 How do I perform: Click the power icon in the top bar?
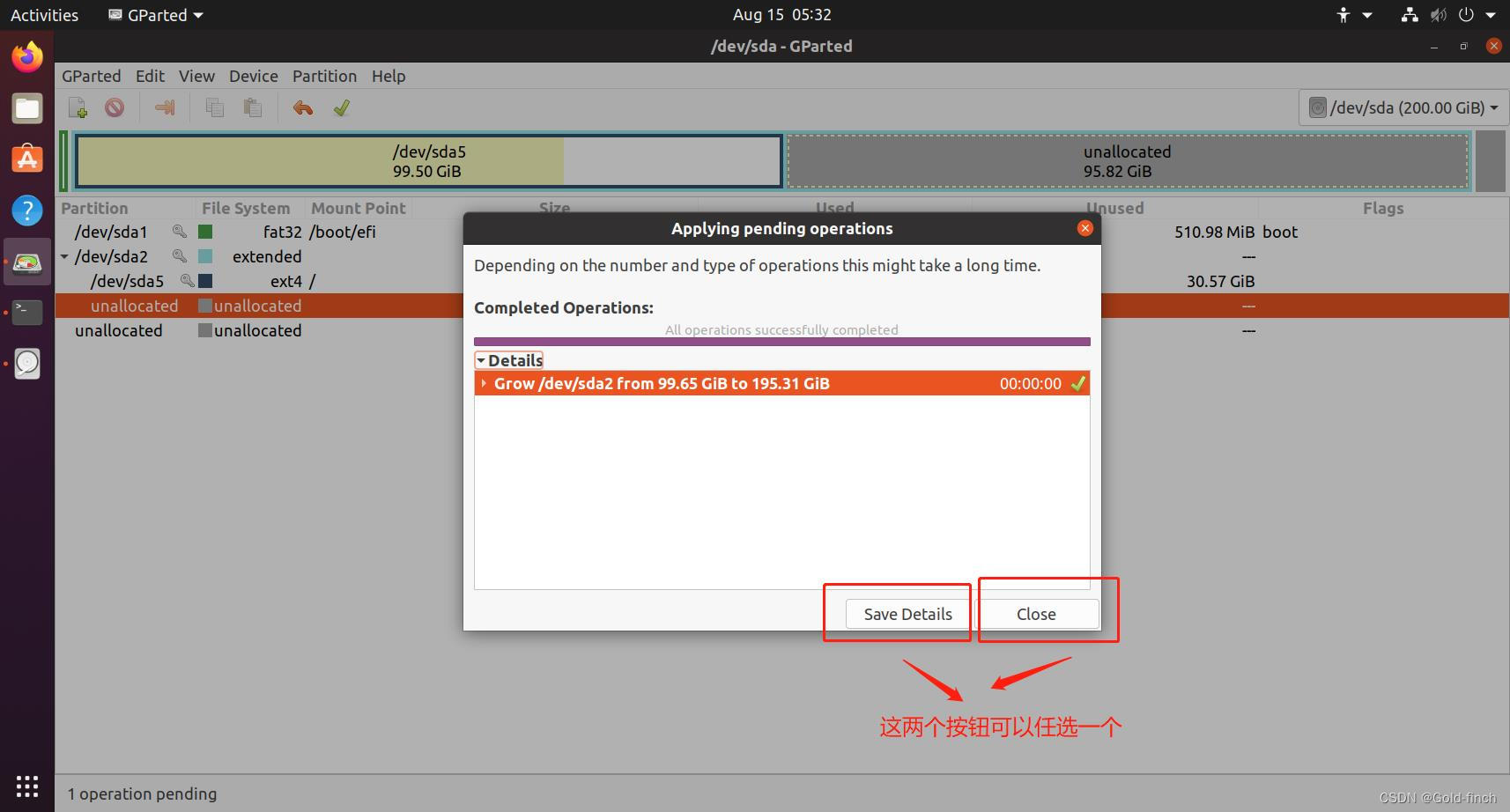(1466, 15)
